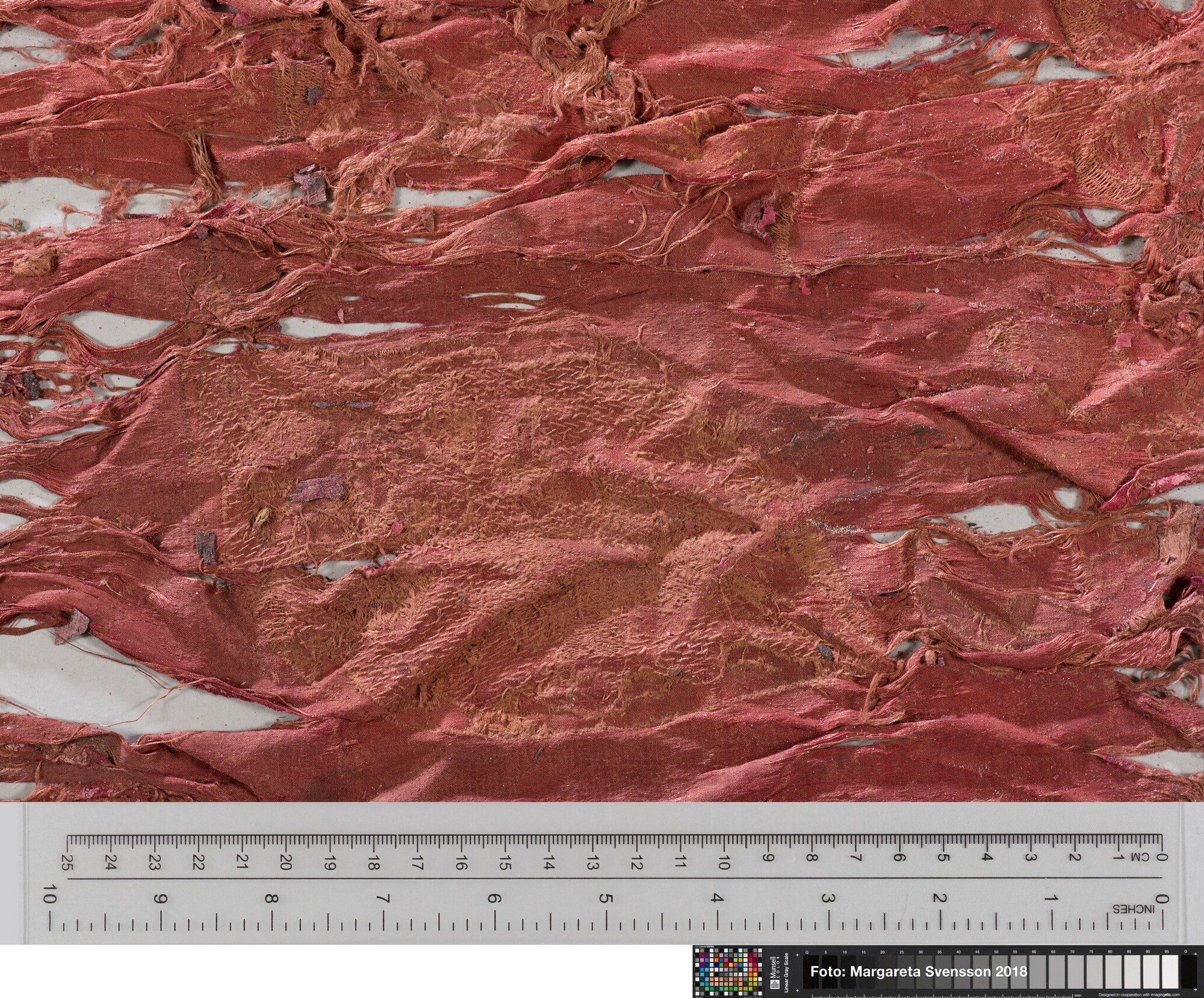Click the 5 cm number on ruler
The width and height of the screenshot is (1204, 998).
(x=942, y=857)
